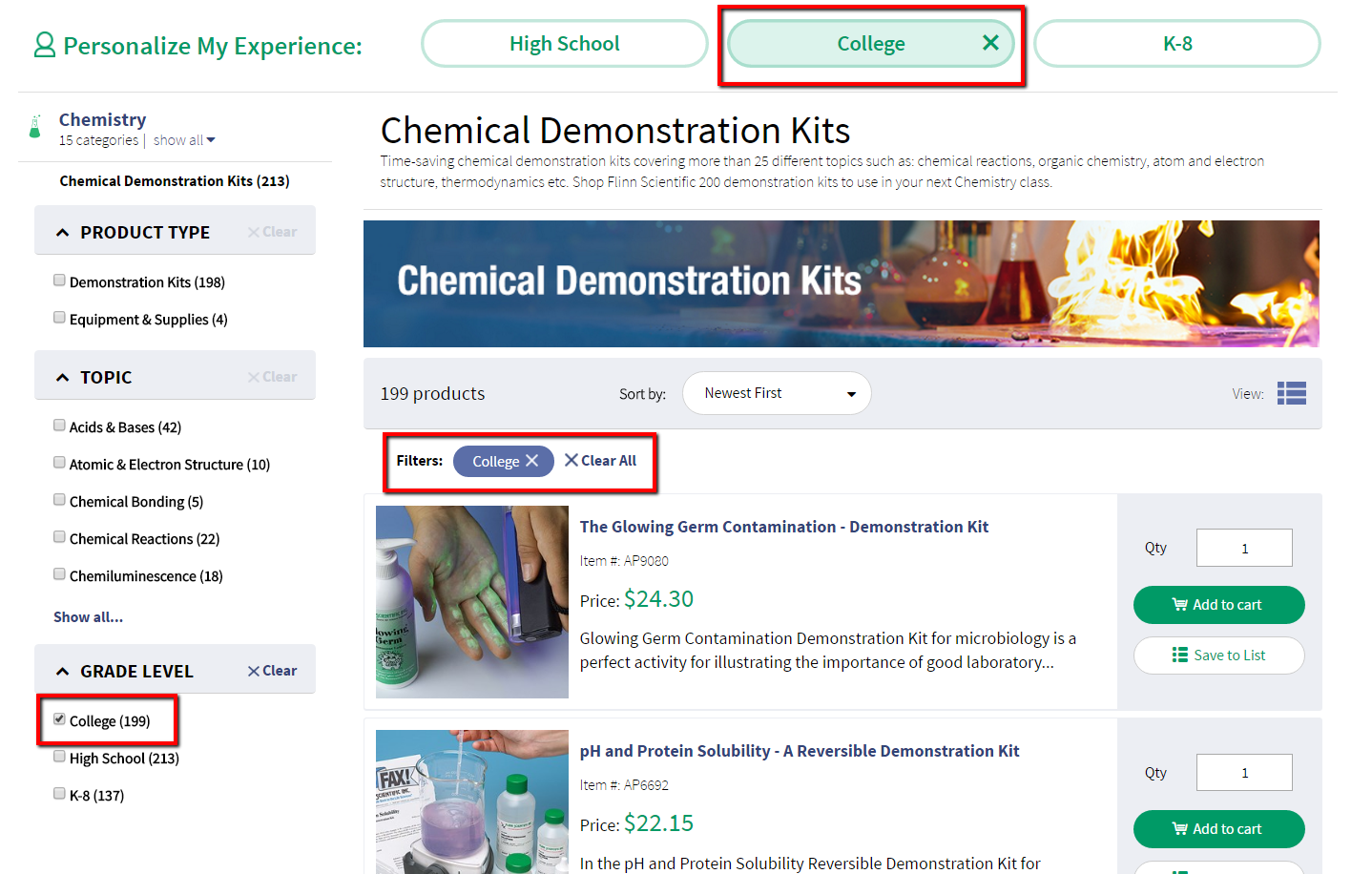This screenshot has height=874, width=1372.
Task: Save Glowing Germ kit to list
Action: pos(1218,655)
